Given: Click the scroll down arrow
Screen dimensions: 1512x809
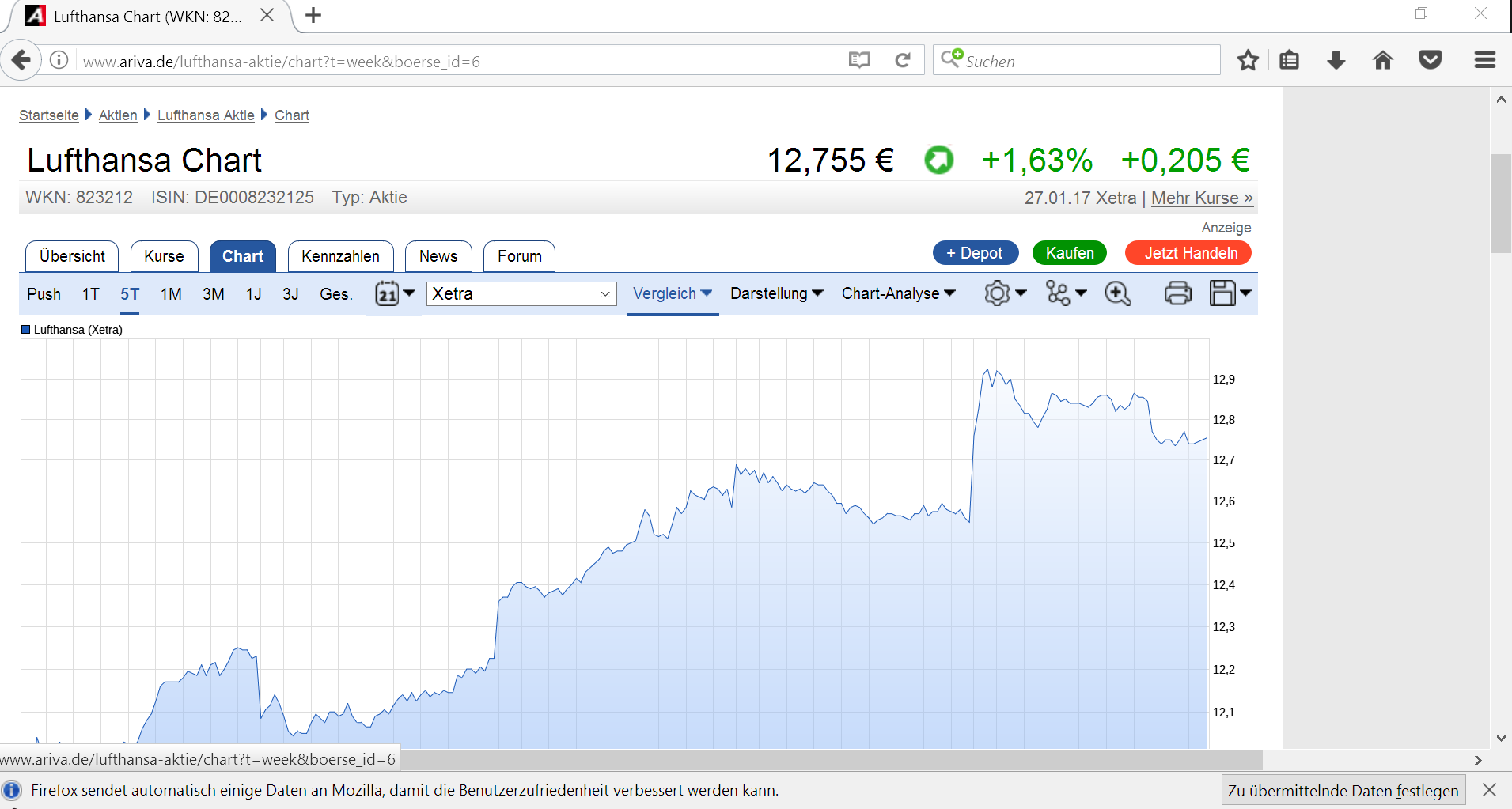Looking at the screenshot, I should click(1501, 738).
